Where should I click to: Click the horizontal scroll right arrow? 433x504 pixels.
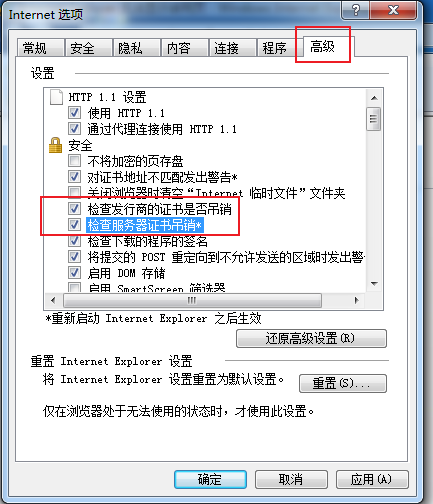[x=357, y=300]
